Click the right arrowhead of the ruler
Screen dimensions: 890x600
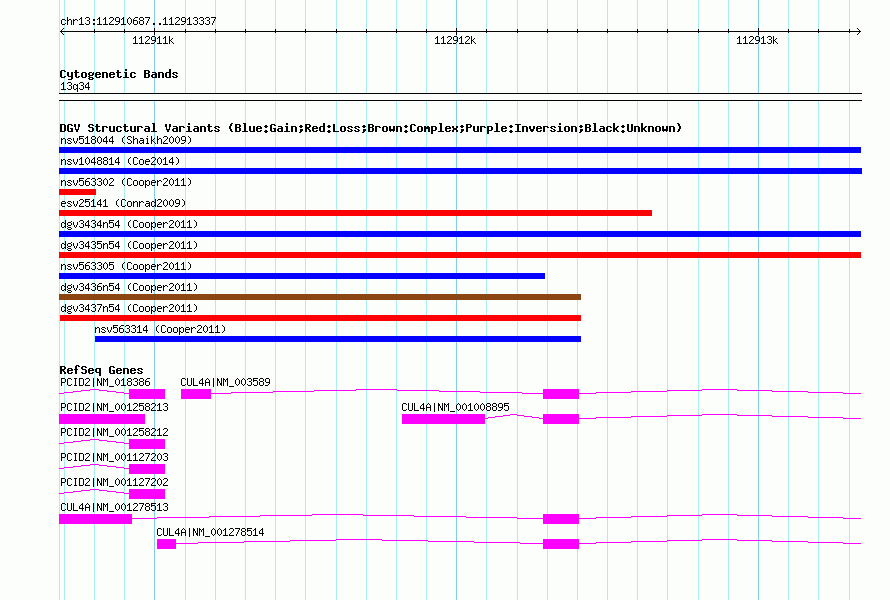pyautogui.click(x=858, y=31)
